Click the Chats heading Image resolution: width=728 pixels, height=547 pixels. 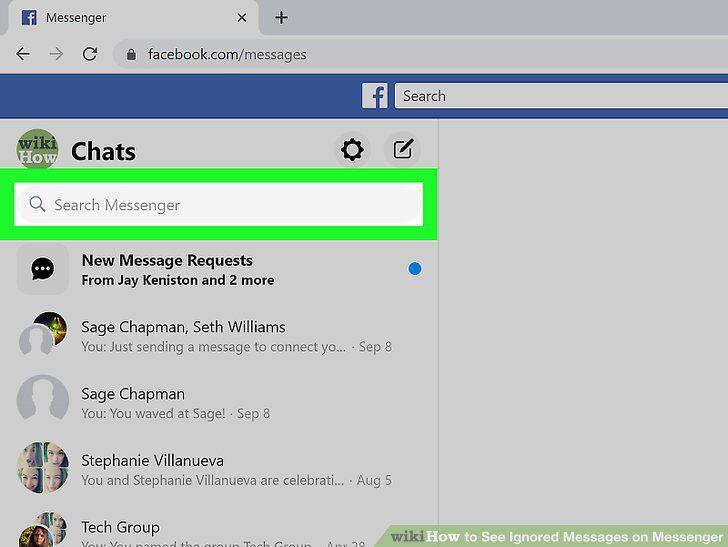[x=103, y=151]
